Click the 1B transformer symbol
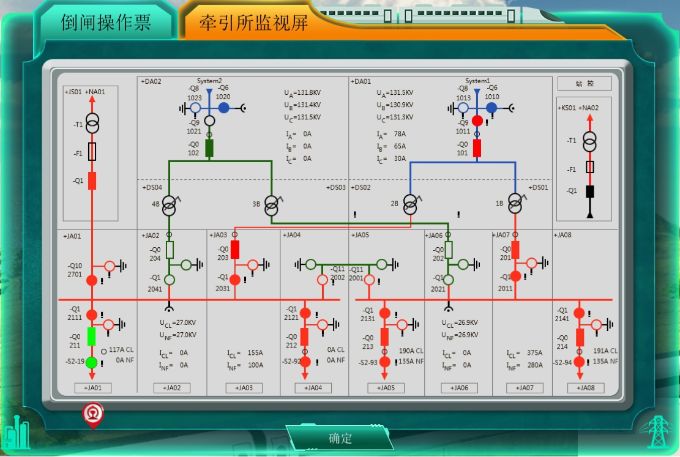This screenshot has width=680, height=457. (515, 203)
